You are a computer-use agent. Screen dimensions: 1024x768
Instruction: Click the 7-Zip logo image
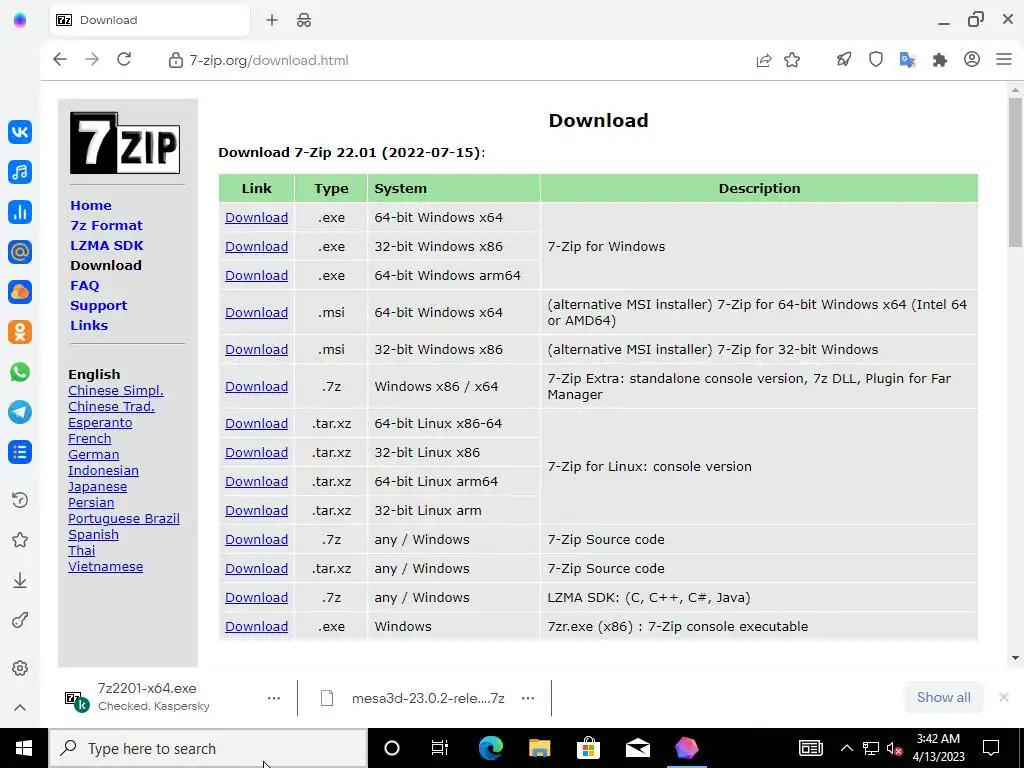pyautogui.click(x=125, y=143)
